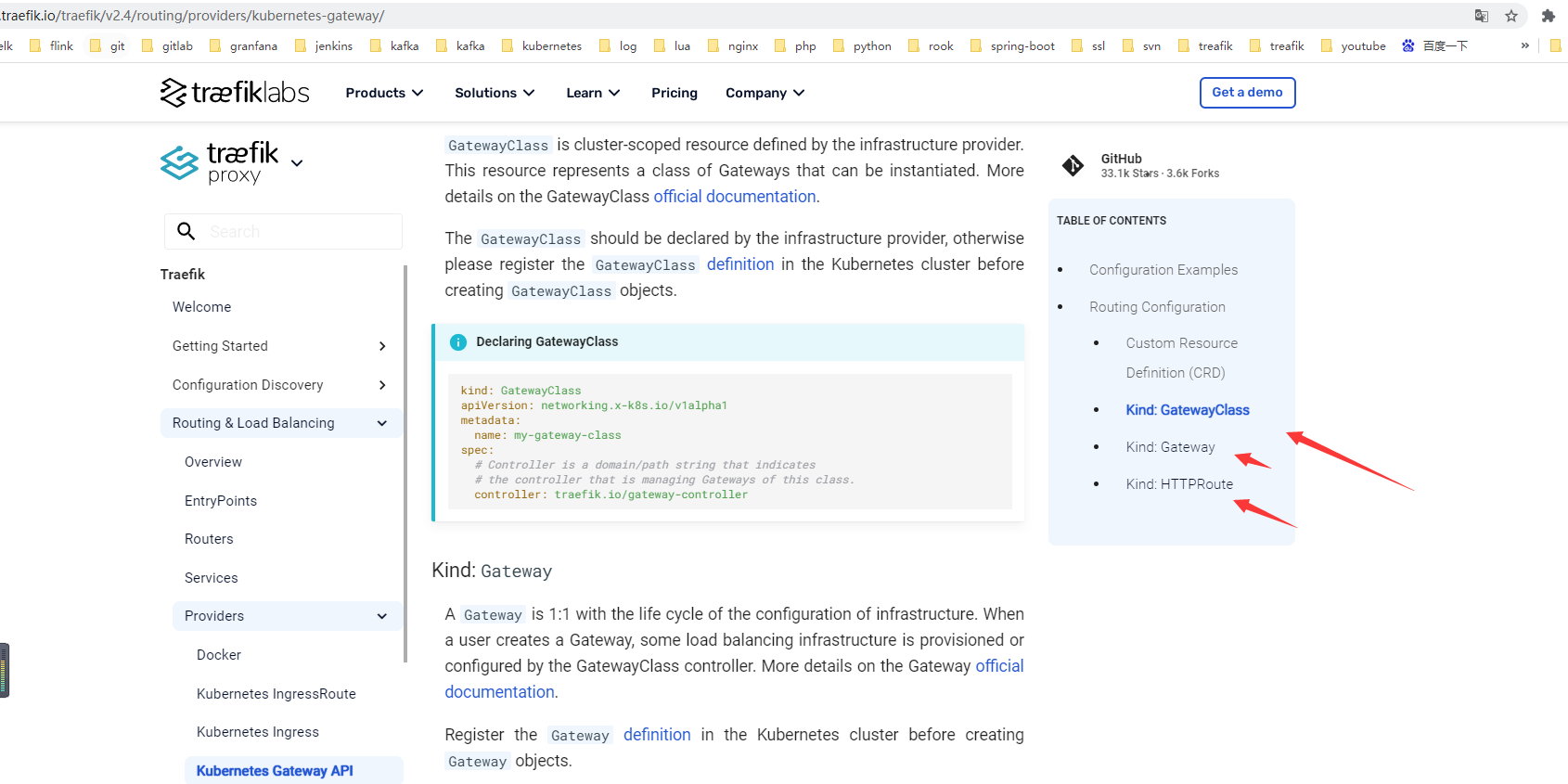Click the sidebar navigation scrollbar
The height and width of the screenshot is (784, 1568).
[405, 464]
